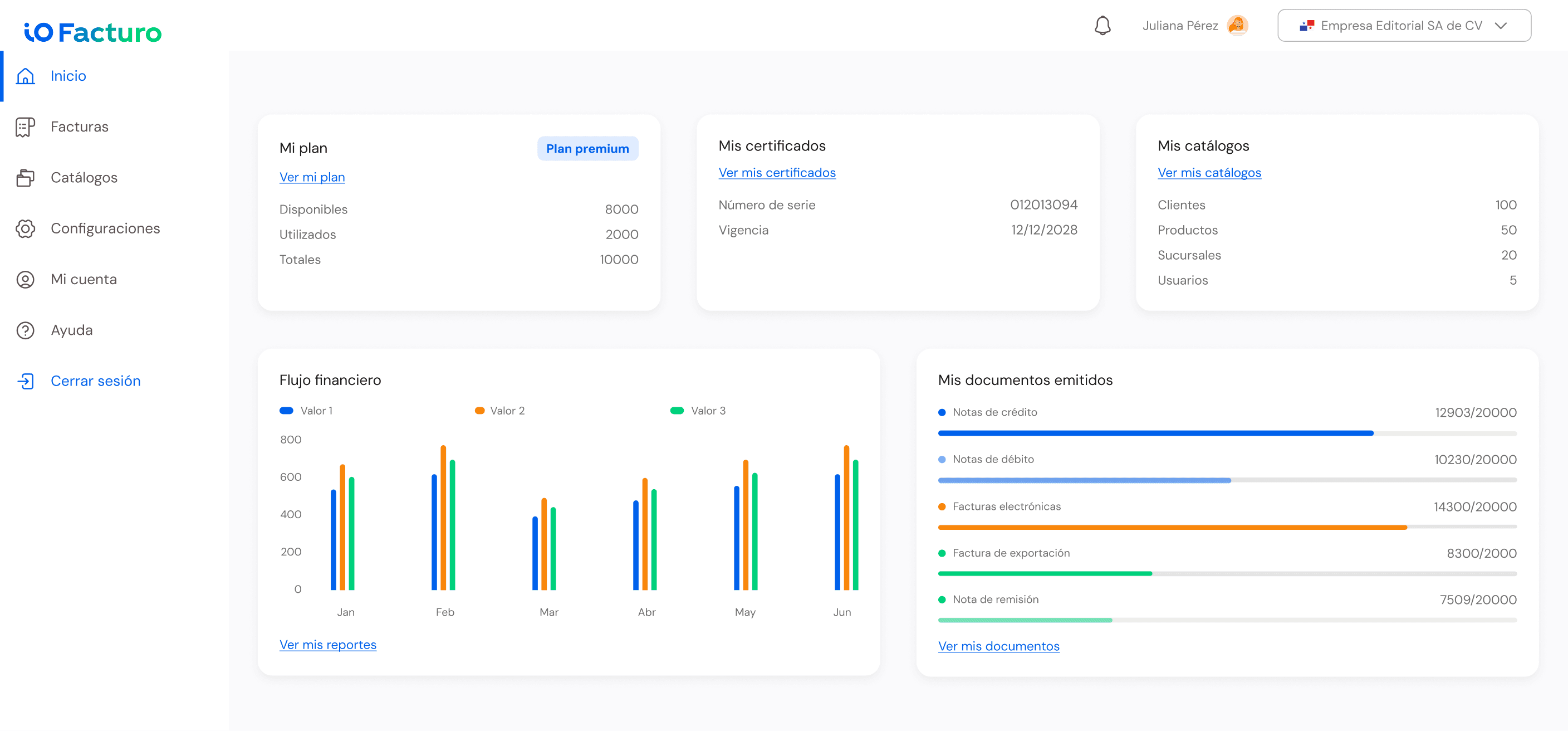1568x731 pixels.
Task: Open Ver mis reportes link
Action: pyautogui.click(x=328, y=645)
